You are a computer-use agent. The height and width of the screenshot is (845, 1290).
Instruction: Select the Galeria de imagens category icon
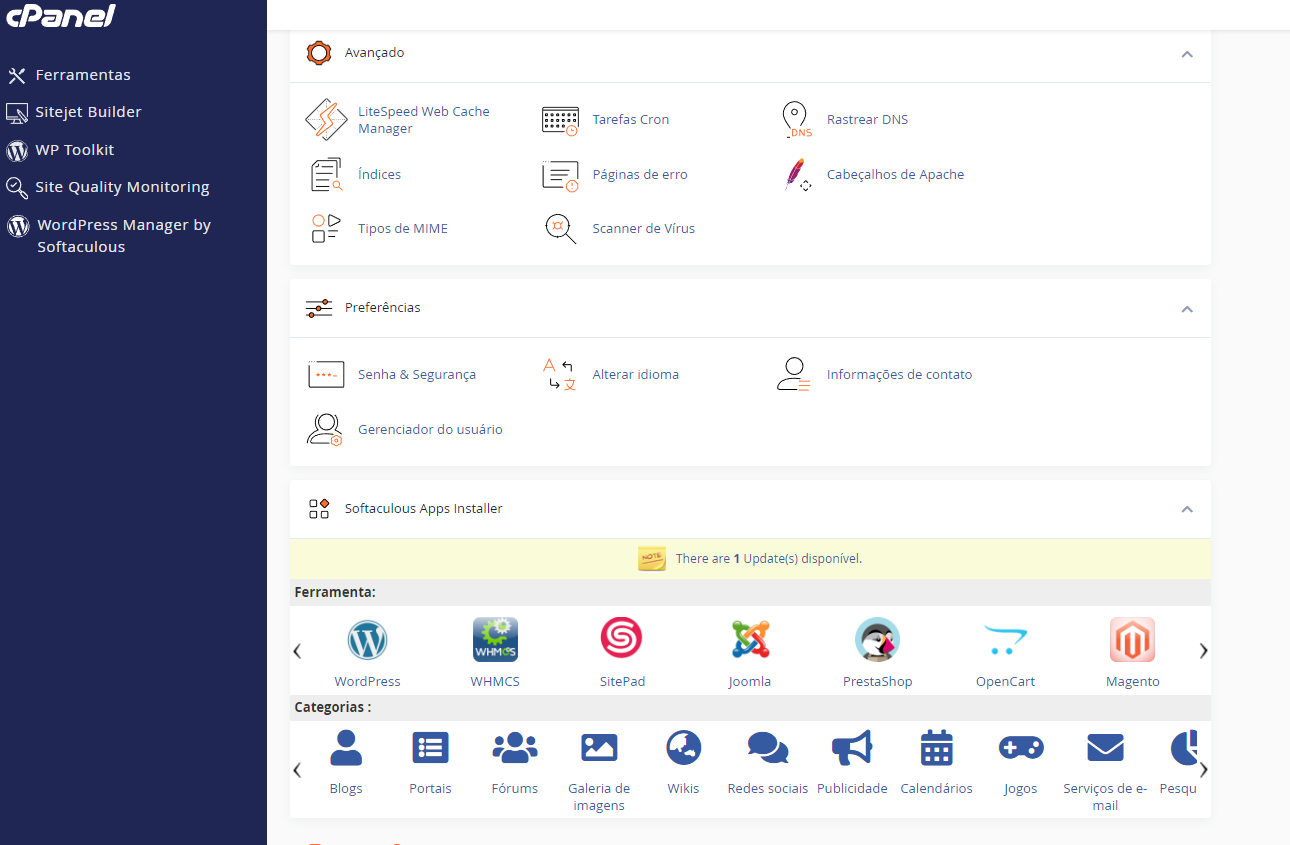point(599,747)
